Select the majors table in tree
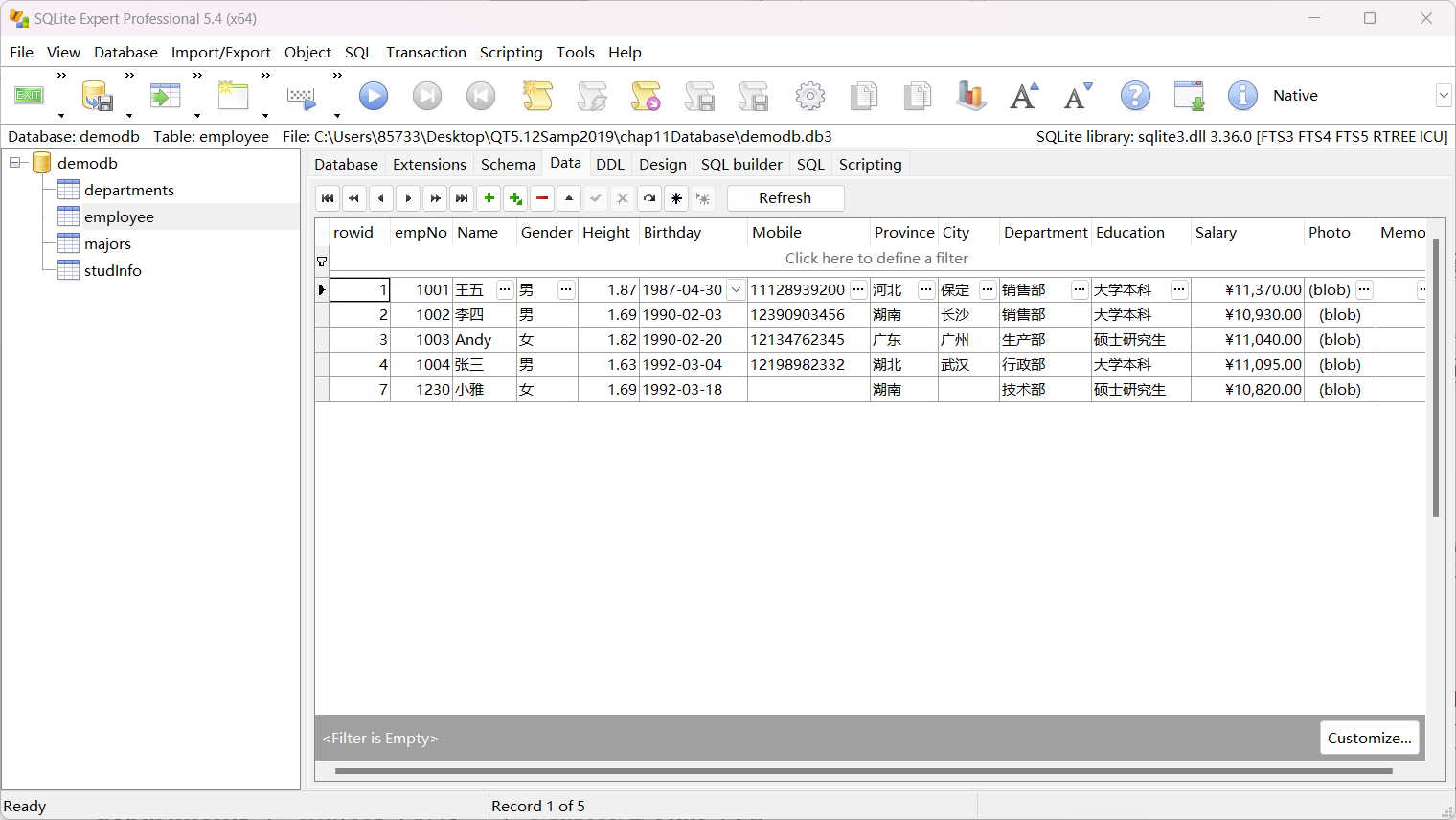 pyautogui.click(x=107, y=243)
